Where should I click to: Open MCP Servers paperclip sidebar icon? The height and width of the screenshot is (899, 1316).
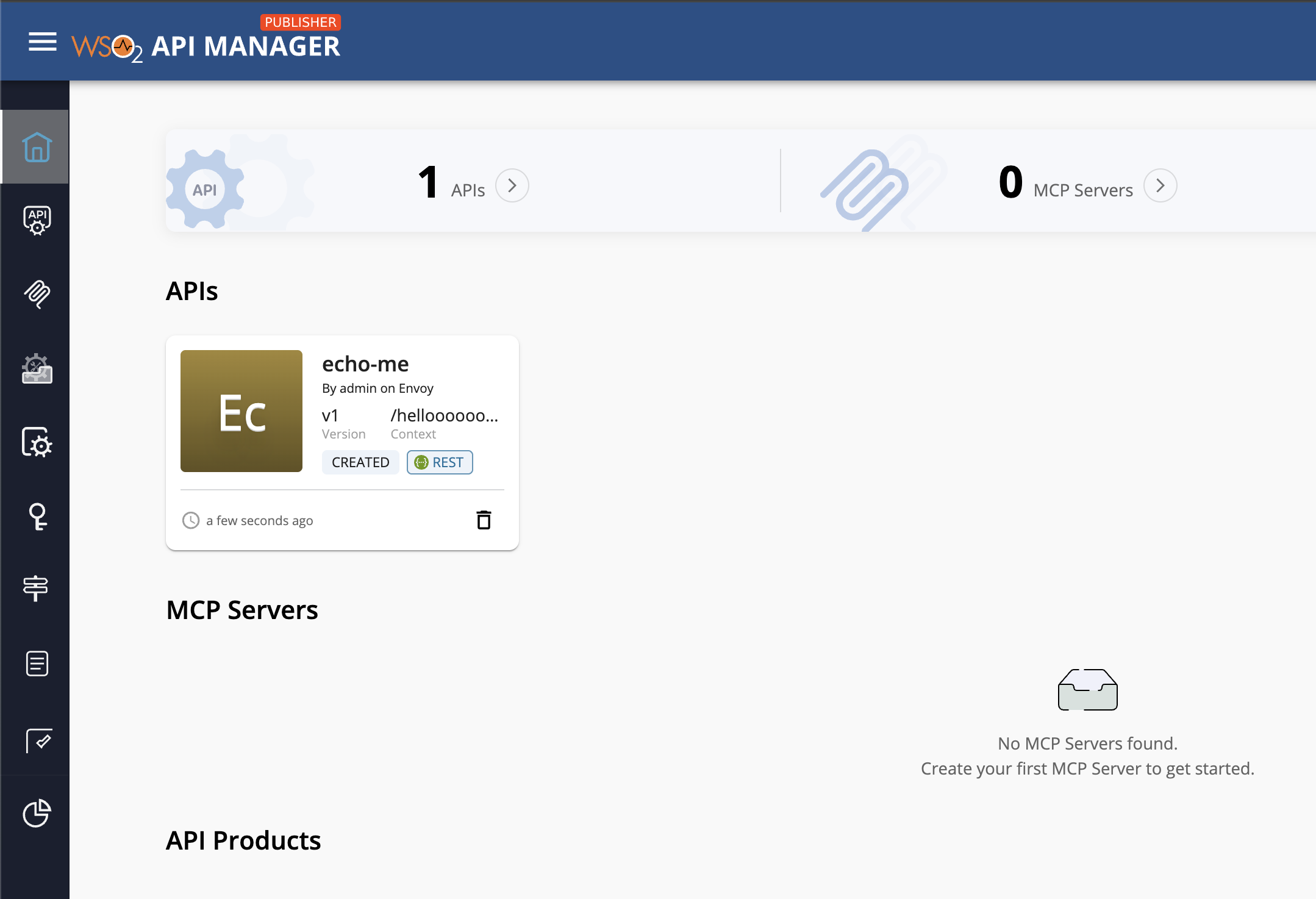coord(37,294)
